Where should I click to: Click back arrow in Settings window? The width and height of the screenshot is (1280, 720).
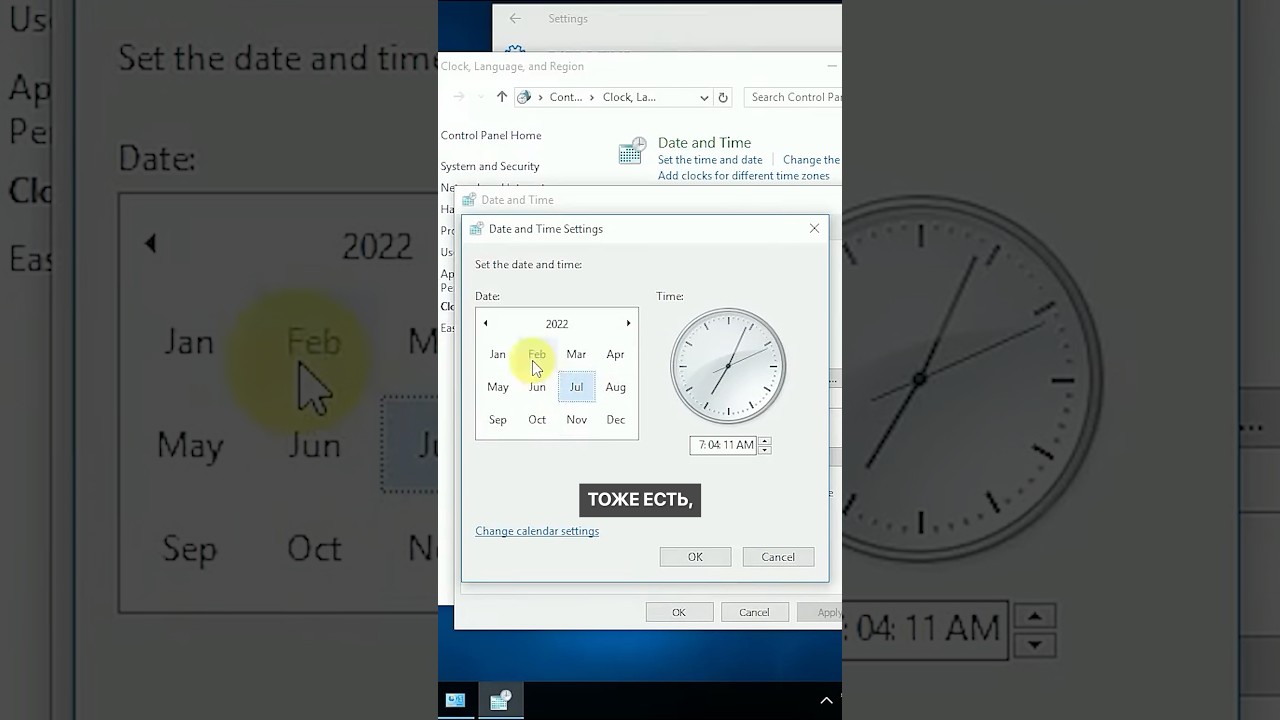tap(515, 18)
